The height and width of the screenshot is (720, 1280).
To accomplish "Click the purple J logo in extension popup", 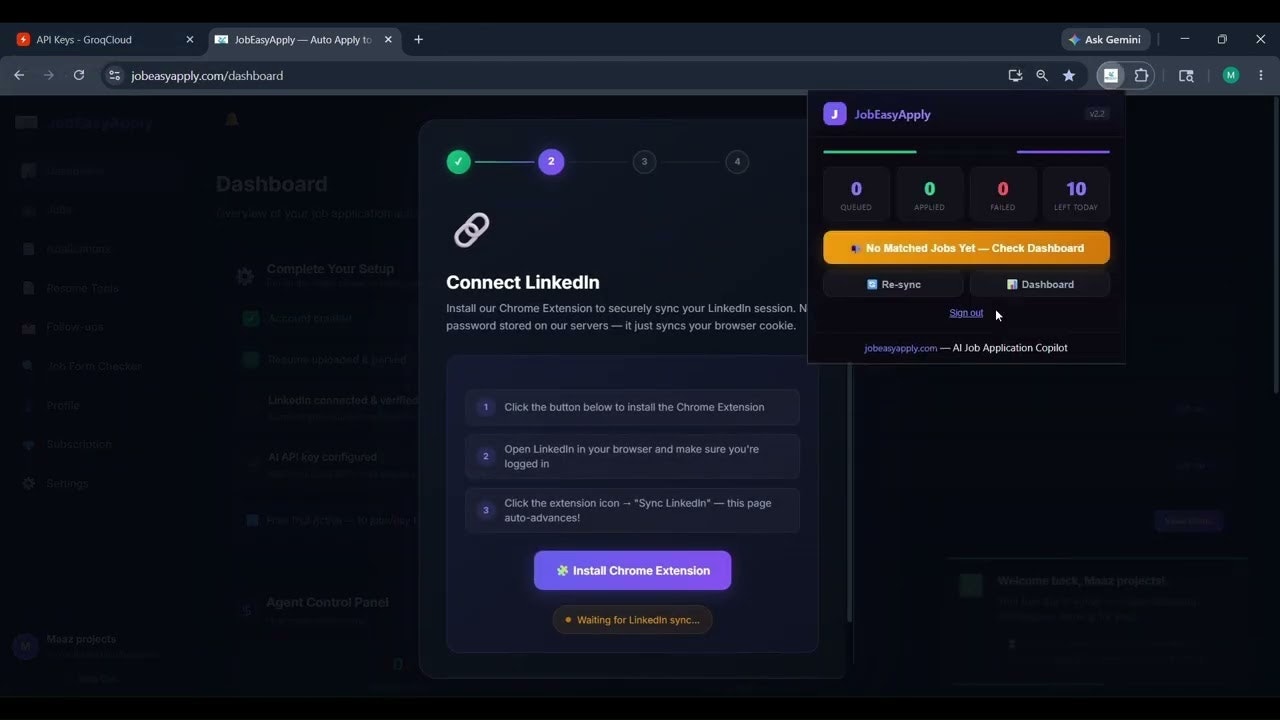I will coord(835,114).
